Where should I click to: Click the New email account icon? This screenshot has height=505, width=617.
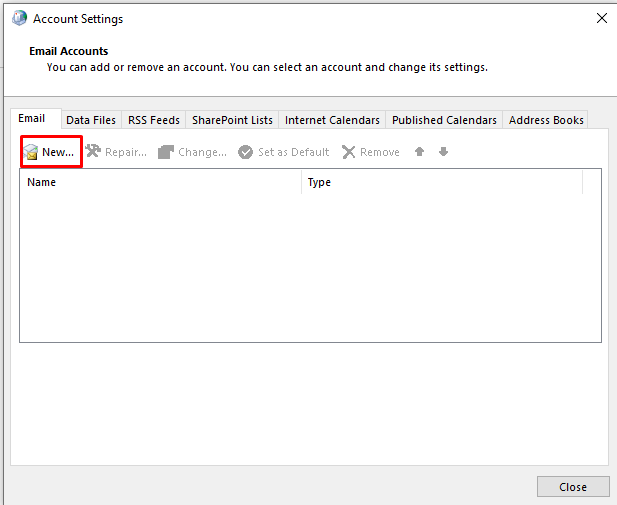click(31, 152)
